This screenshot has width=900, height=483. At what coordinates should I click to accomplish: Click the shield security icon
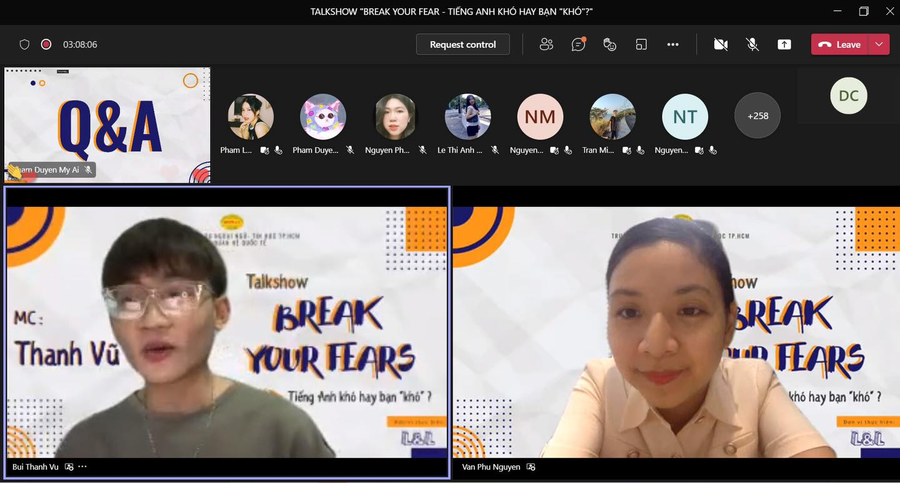point(25,44)
